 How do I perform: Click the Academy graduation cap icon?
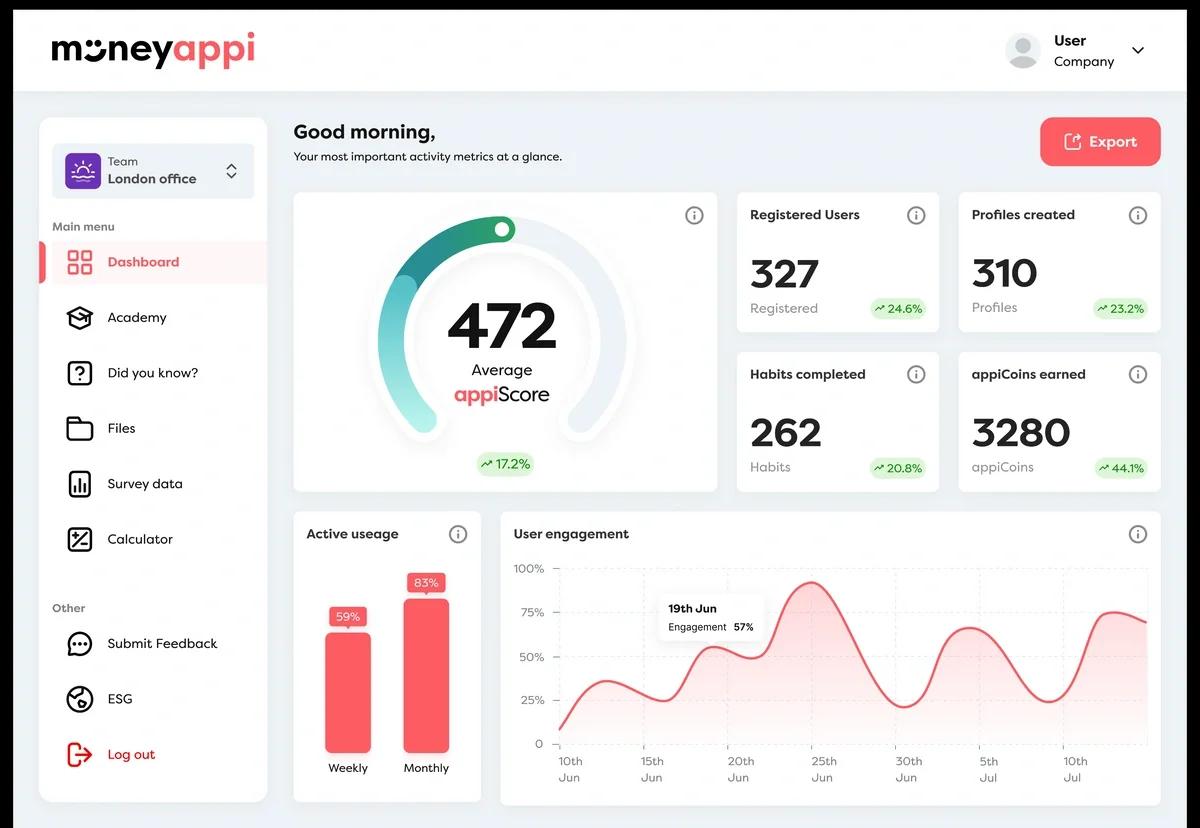79,318
